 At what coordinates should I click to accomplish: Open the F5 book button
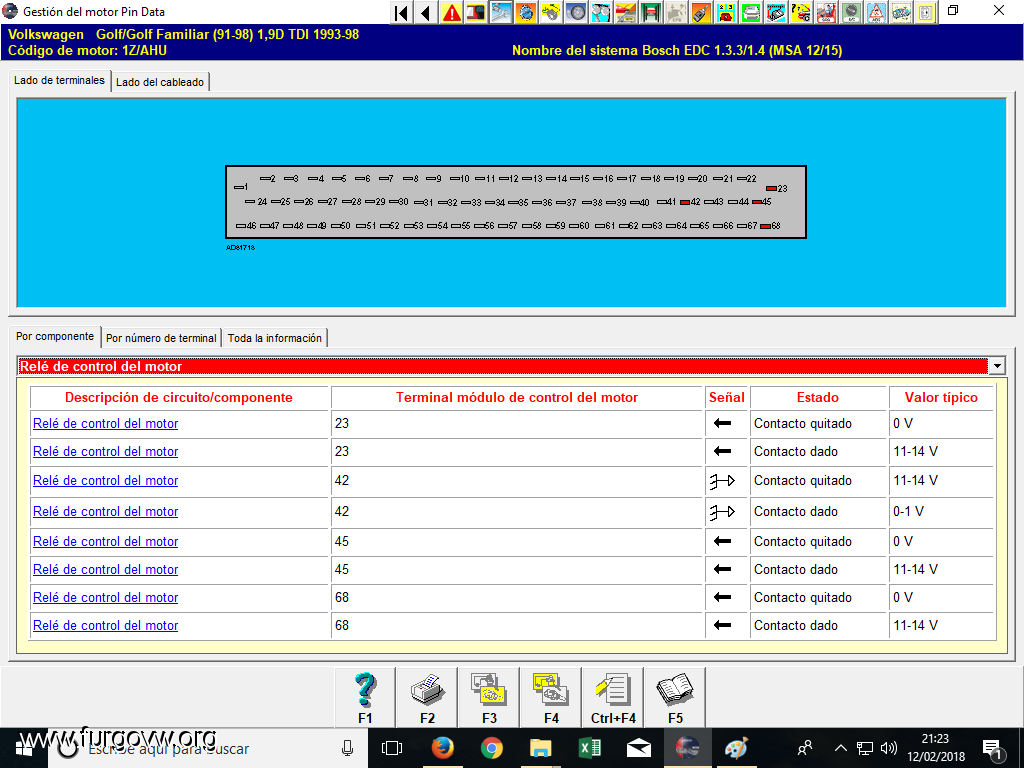[675, 697]
